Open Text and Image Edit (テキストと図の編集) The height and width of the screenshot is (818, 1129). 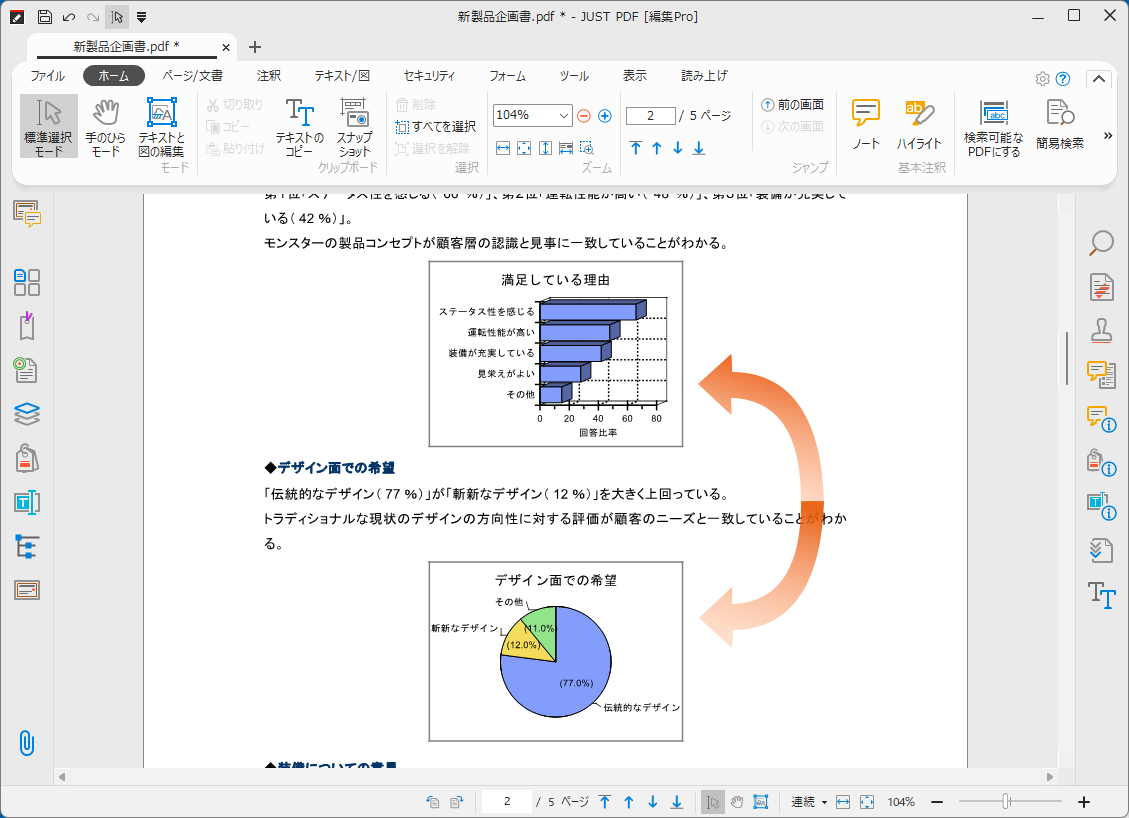click(161, 127)
